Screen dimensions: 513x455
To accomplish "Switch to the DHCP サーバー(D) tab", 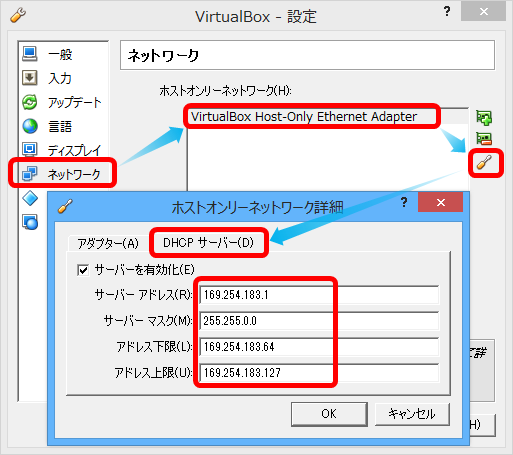I will [x=208, y=243].
